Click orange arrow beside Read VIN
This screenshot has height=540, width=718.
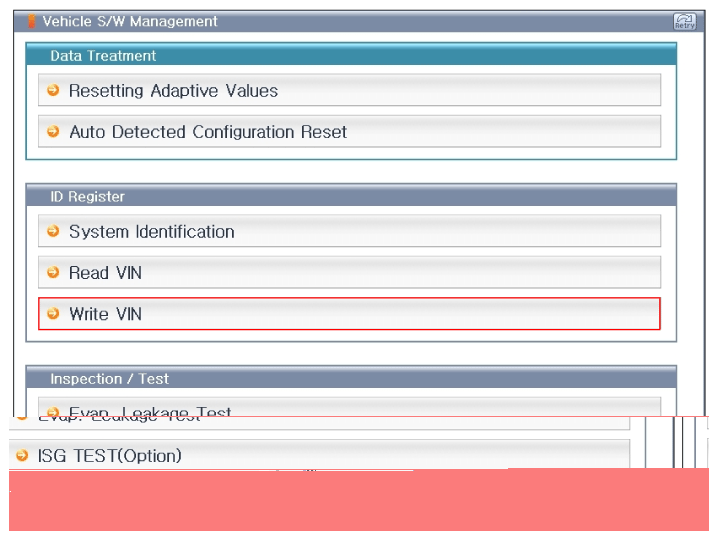pos(53,272)
